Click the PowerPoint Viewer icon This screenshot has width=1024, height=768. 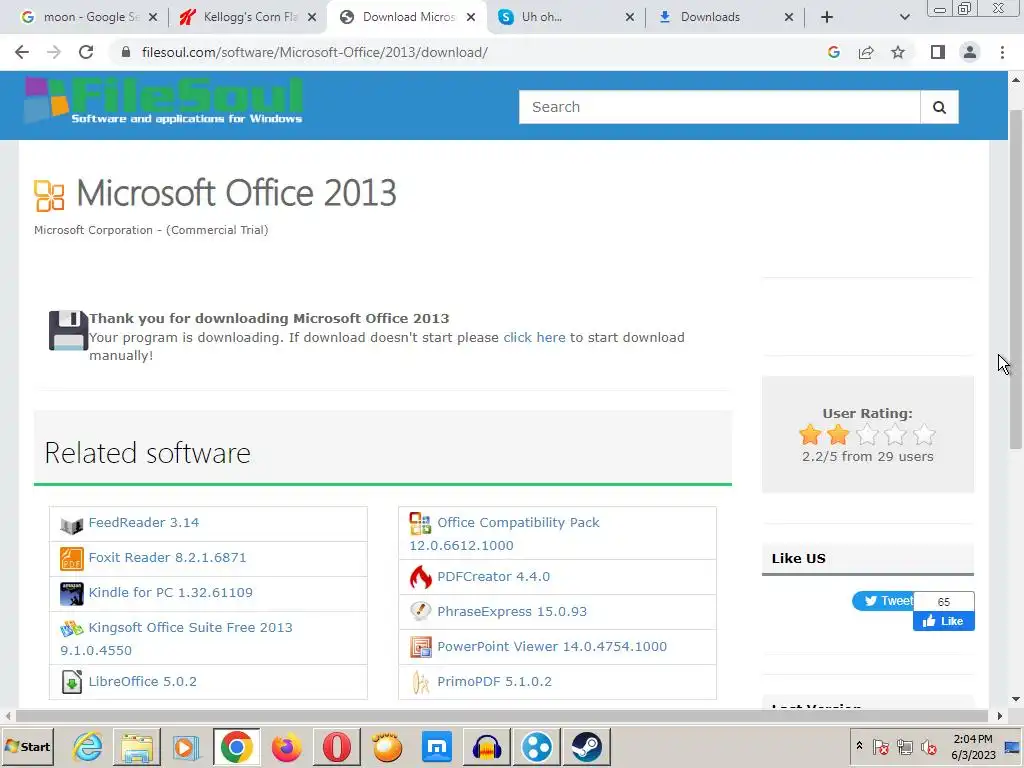click(x=421, y=647)
